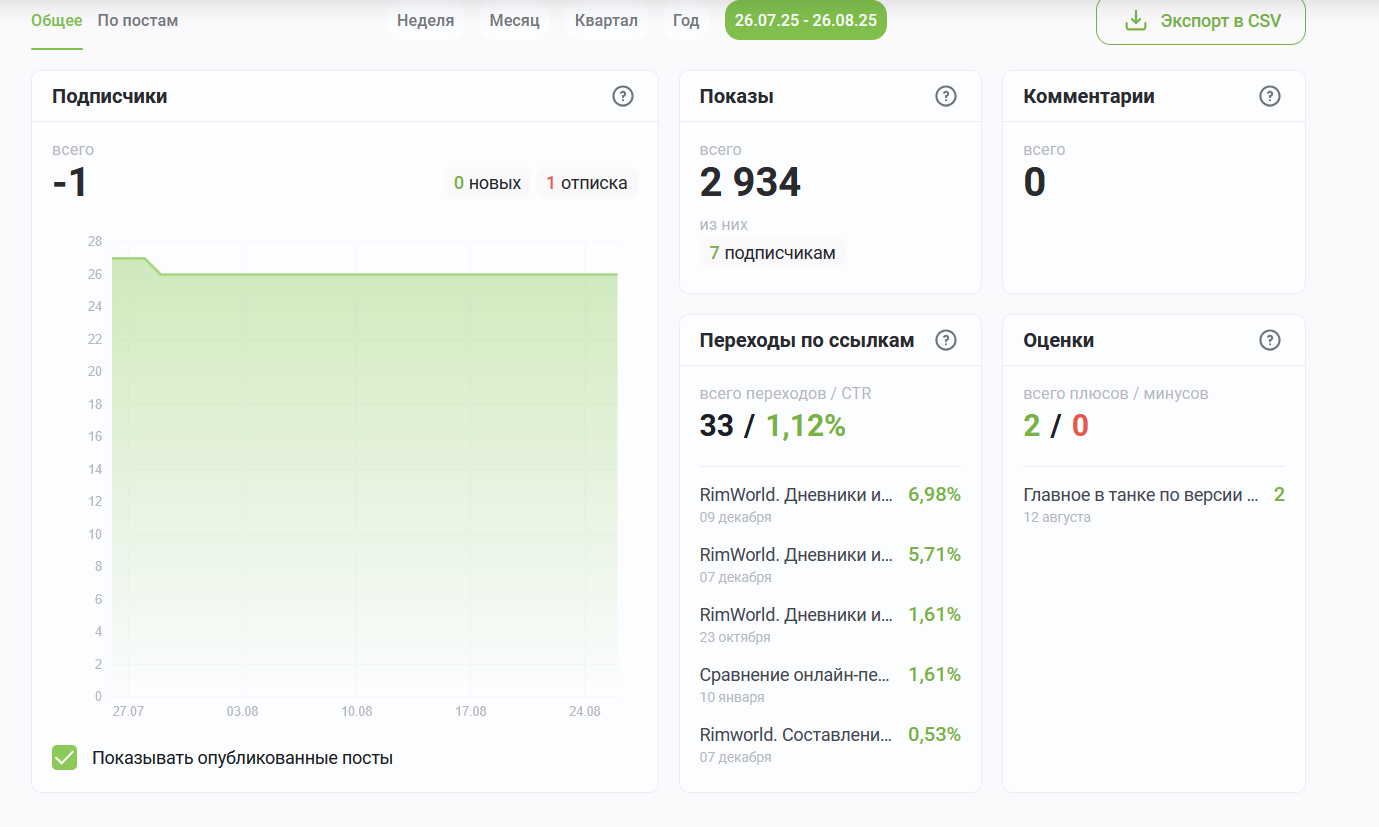Click download icon in export button
1379x827 pixels.
[1135, 21]
